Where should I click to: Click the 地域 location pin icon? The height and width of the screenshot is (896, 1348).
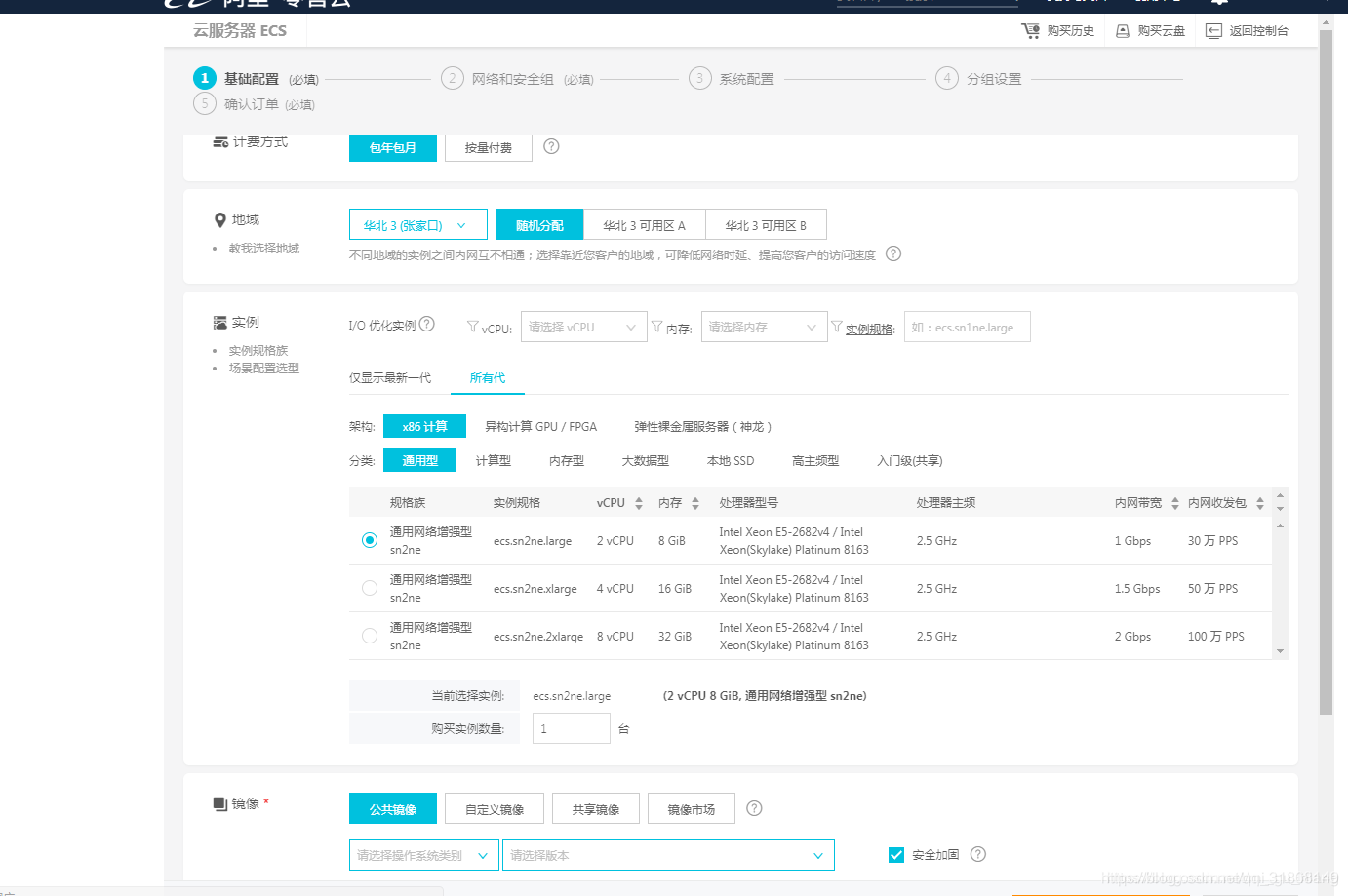(220, 220)
